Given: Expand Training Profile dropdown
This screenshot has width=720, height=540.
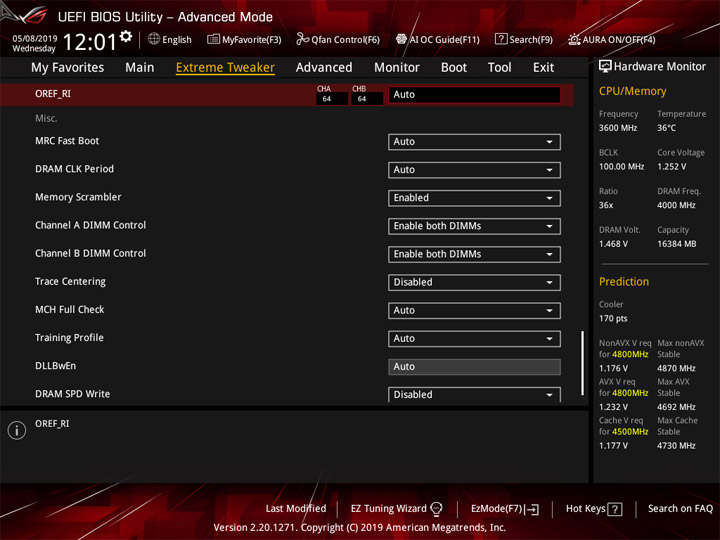Looking at the screenshot, I should 474,339.
